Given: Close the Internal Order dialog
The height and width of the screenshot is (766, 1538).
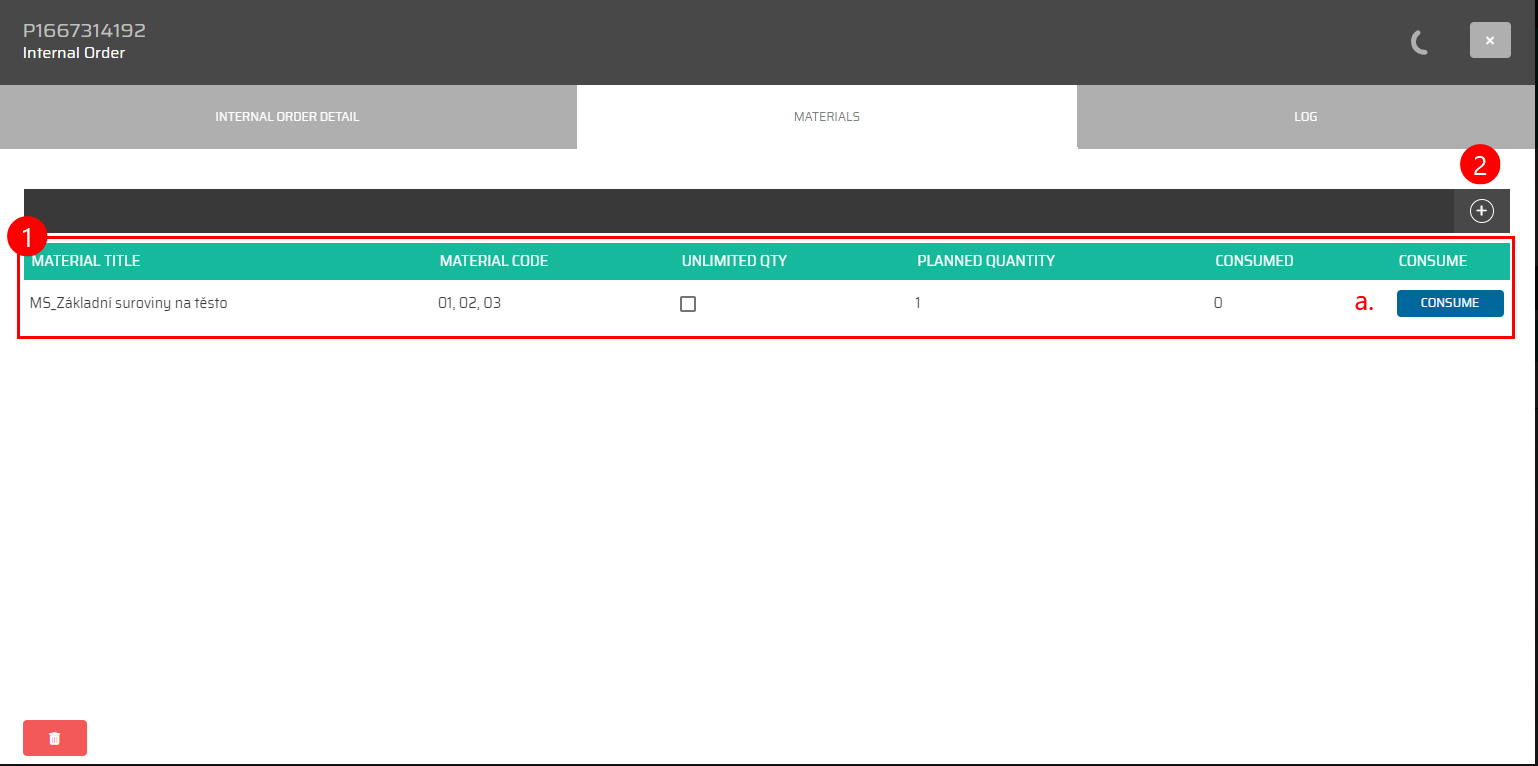Looking at the screenshot, I should [x=1489, y=41].
